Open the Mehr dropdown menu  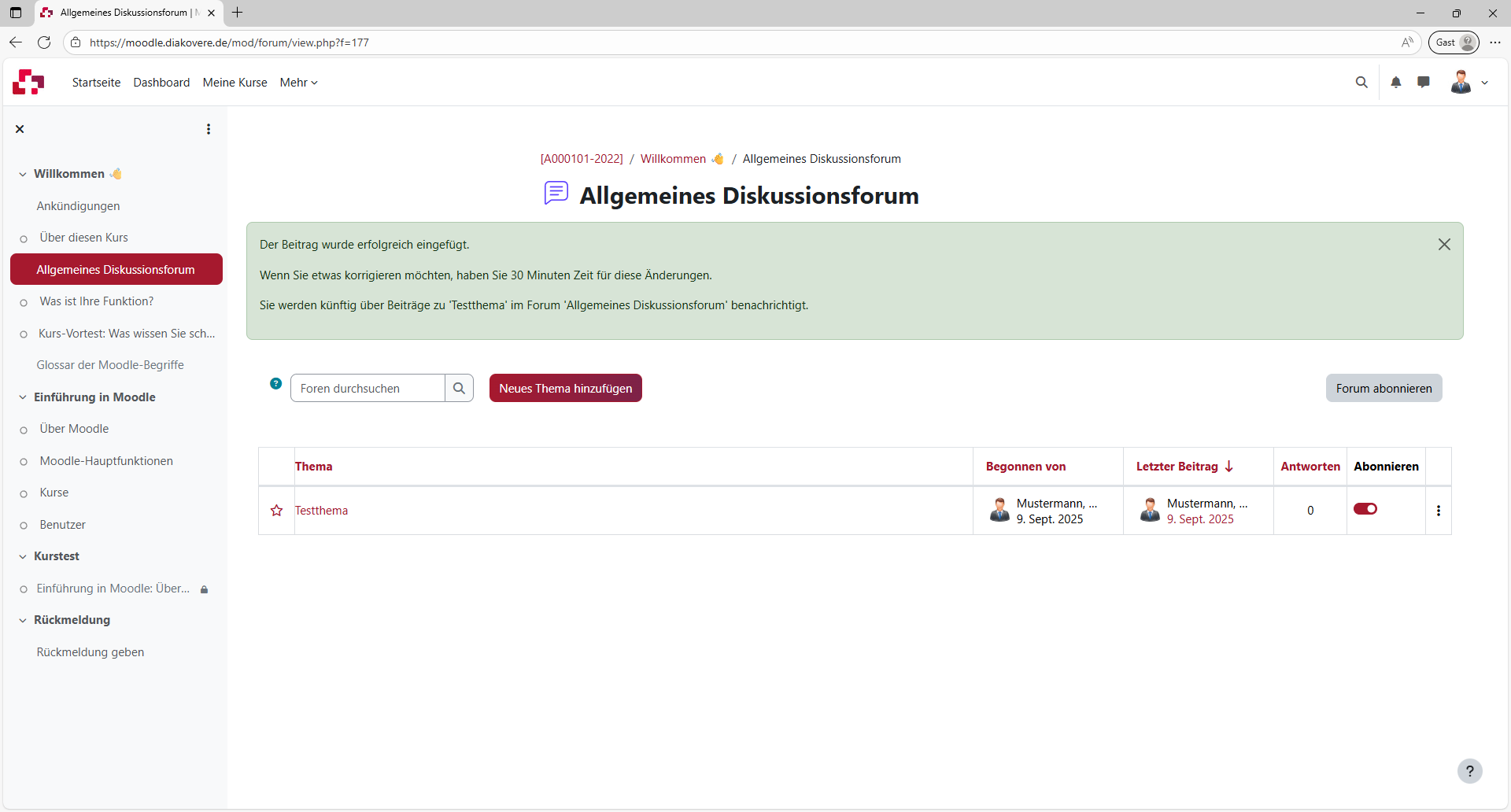point(298,82)
